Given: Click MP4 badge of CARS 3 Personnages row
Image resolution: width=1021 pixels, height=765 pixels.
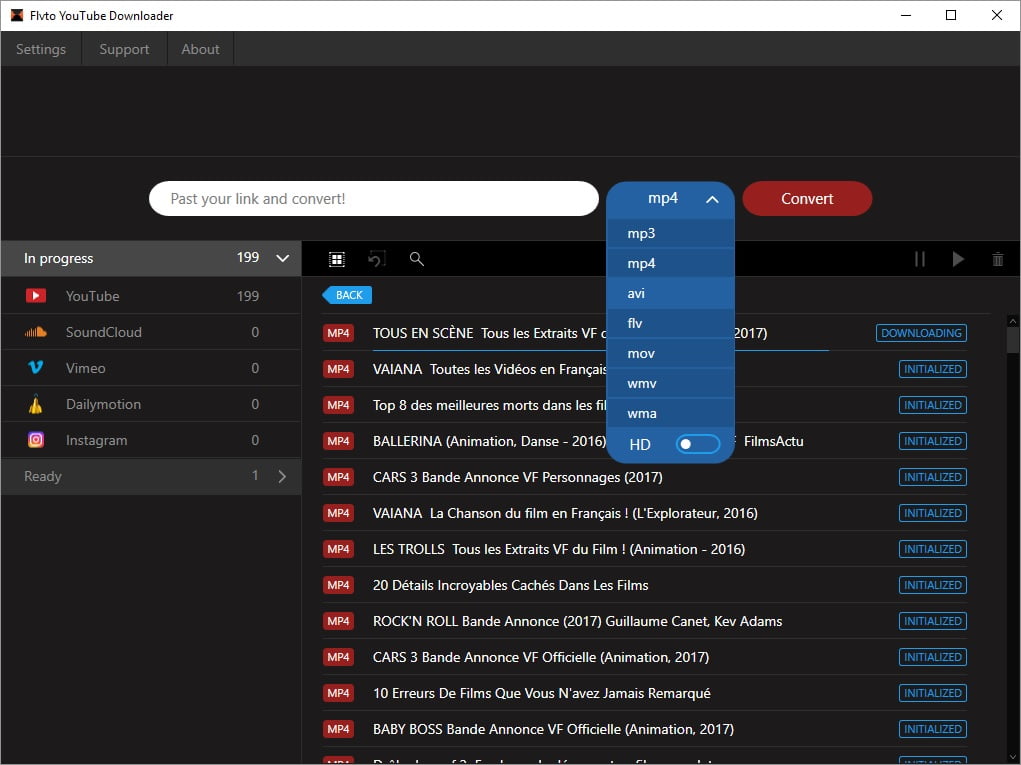Looking at the screenshot, I should point(339,477).
